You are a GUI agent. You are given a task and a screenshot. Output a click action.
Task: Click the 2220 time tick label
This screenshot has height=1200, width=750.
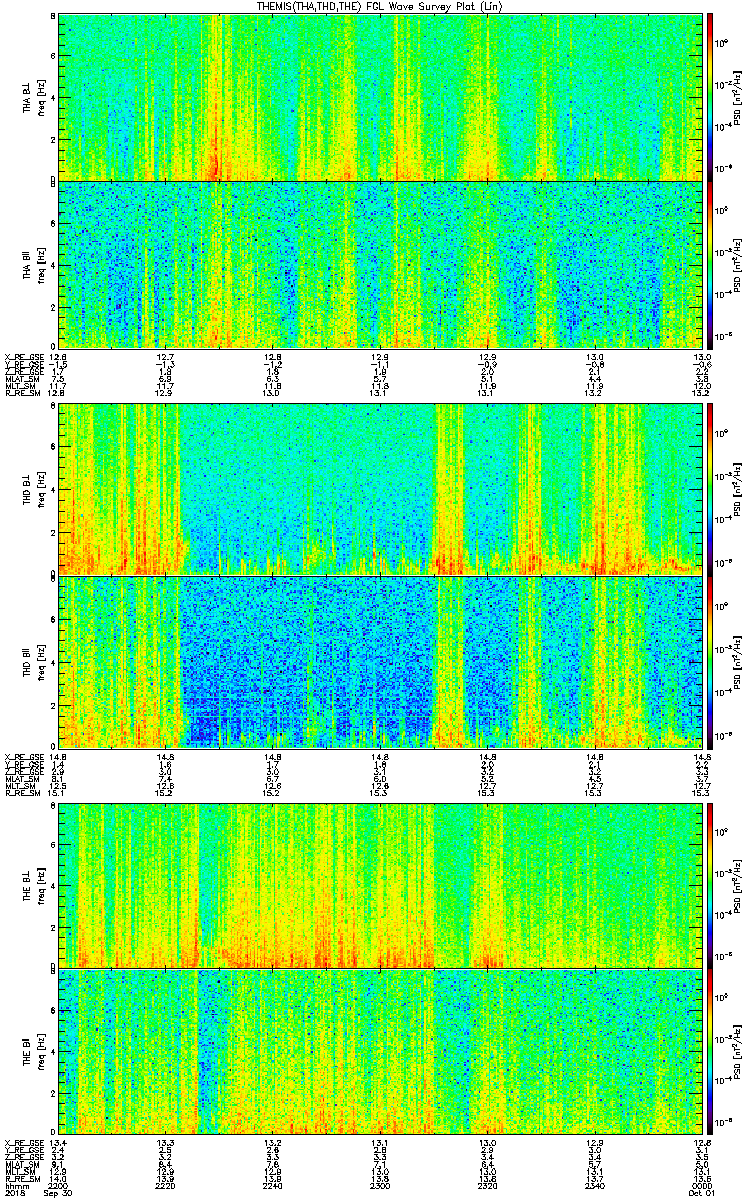[166, 1185]
